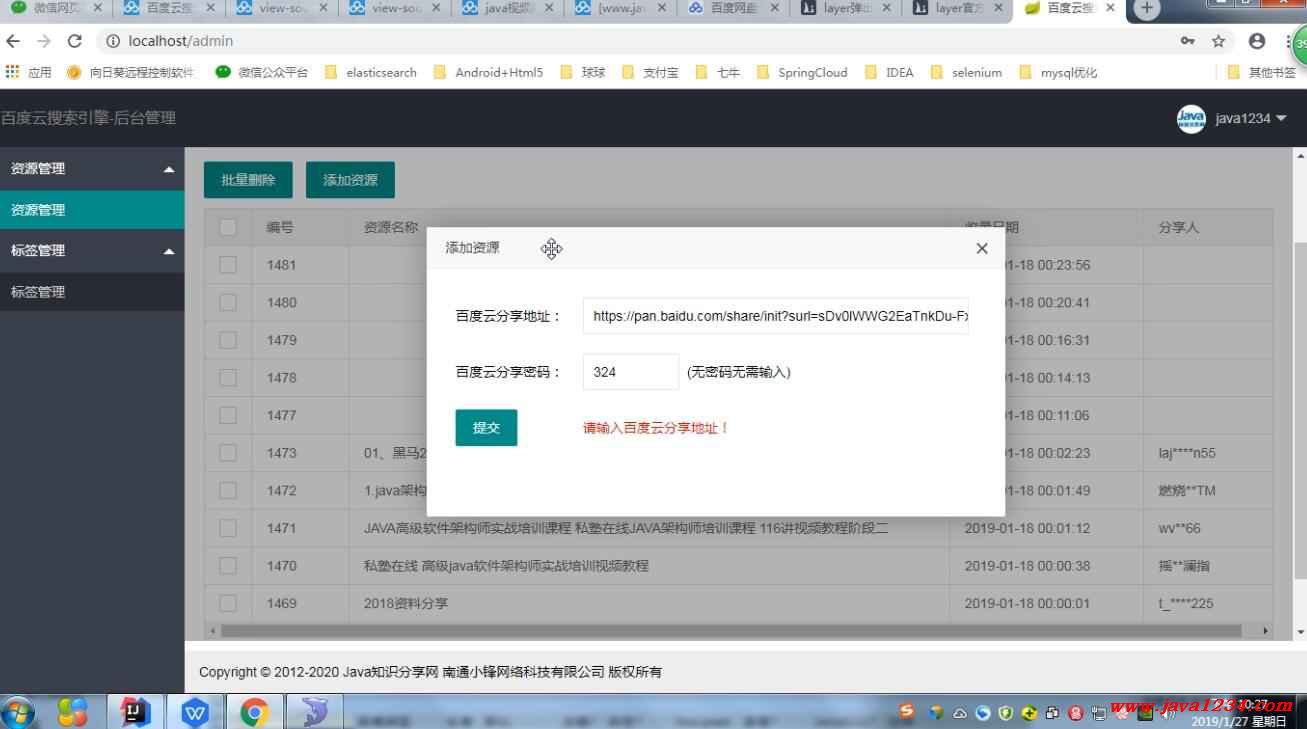
Task: Click the 添加资源 button
Action: click(350, 180)
